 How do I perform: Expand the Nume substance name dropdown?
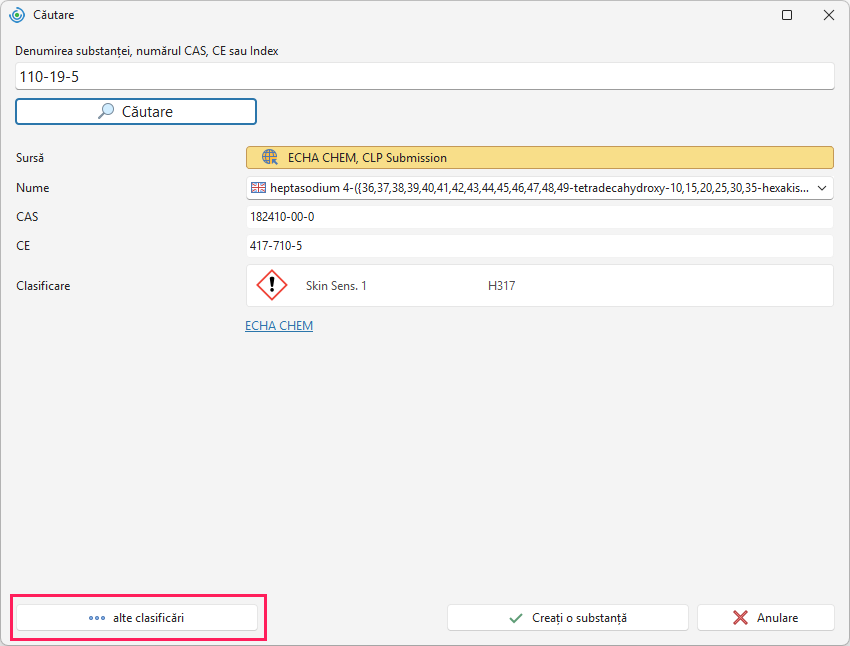(x=822, y=188)
